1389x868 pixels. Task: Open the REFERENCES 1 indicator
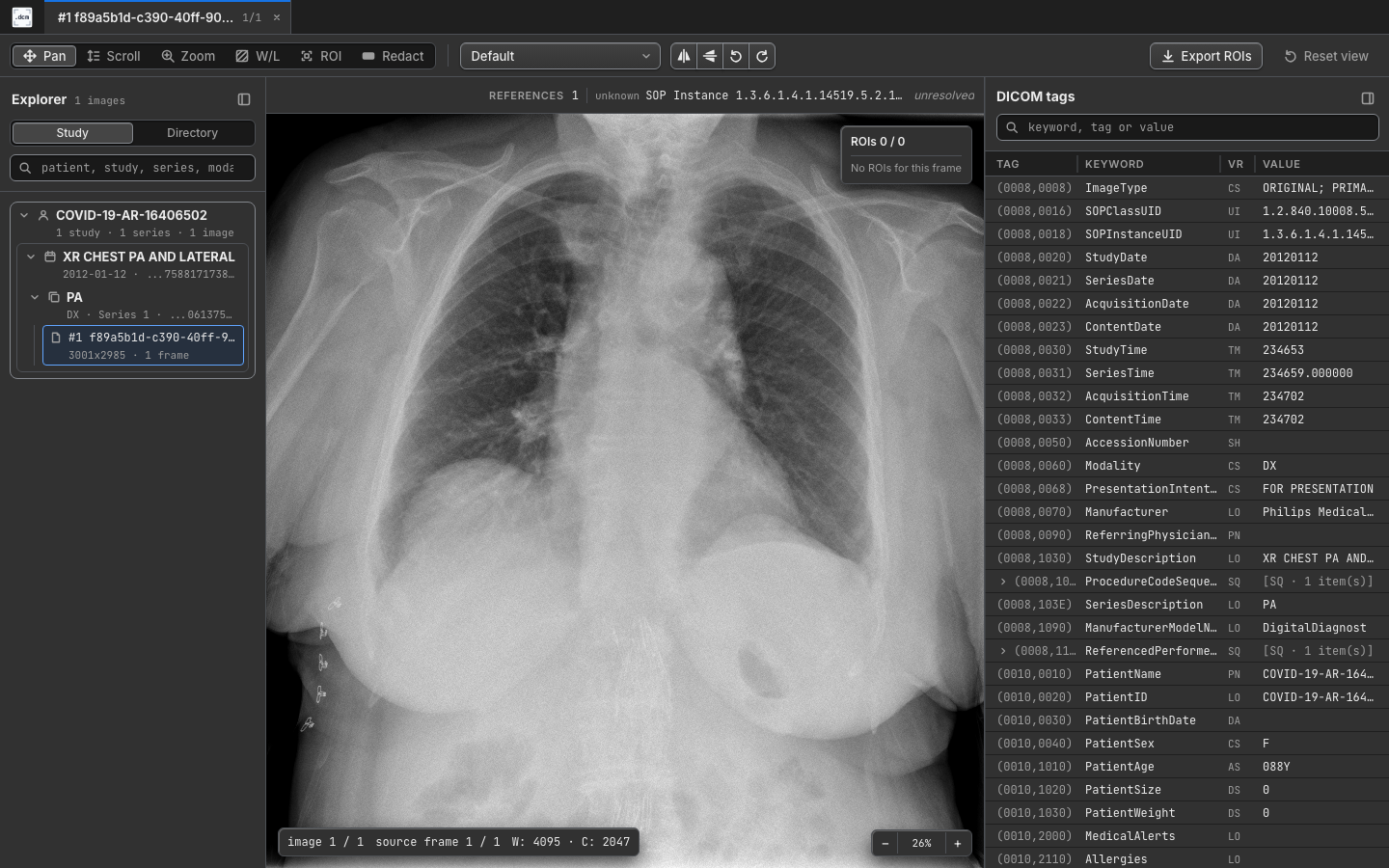[533, 95]
